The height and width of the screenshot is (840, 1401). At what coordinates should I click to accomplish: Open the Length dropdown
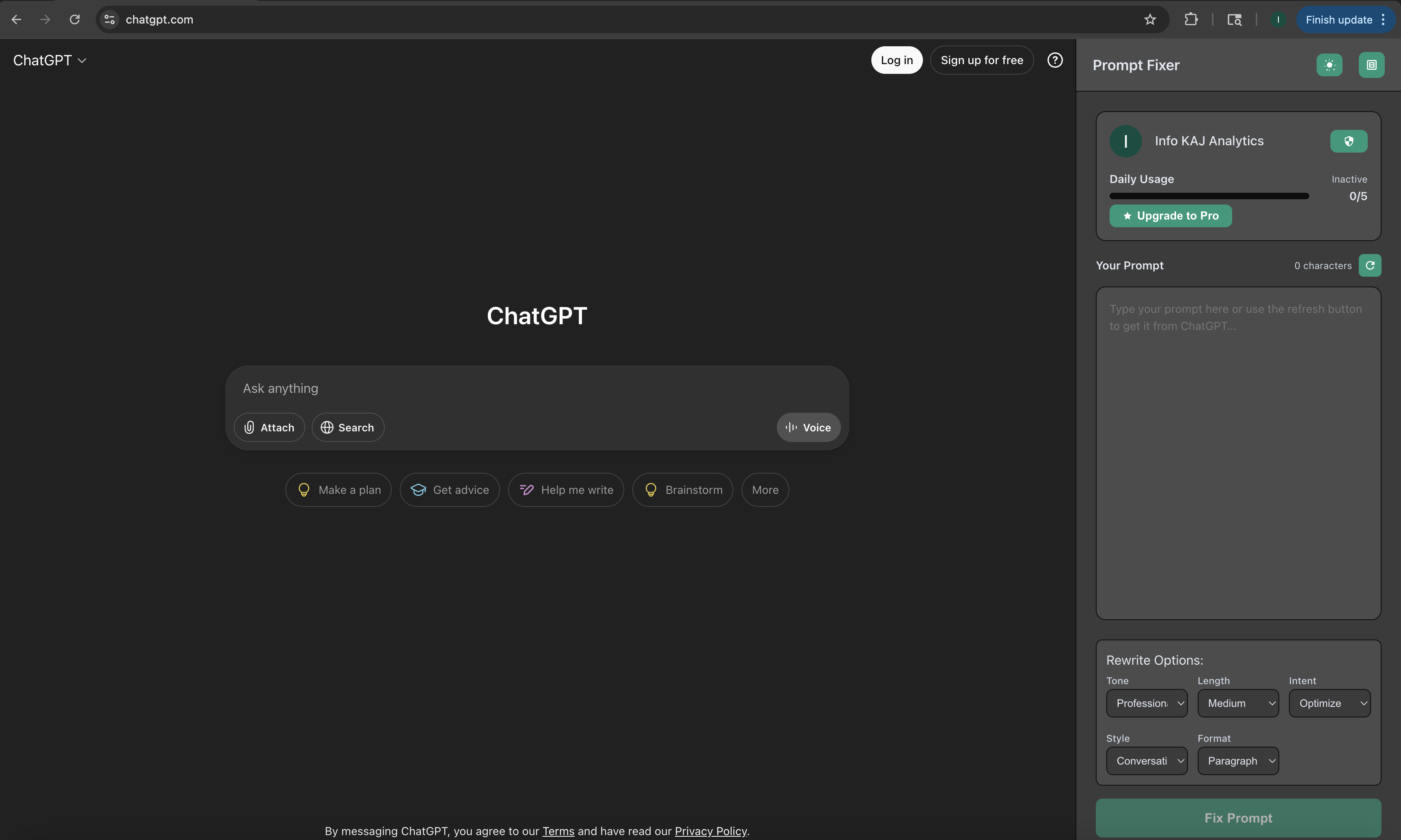1238,703
